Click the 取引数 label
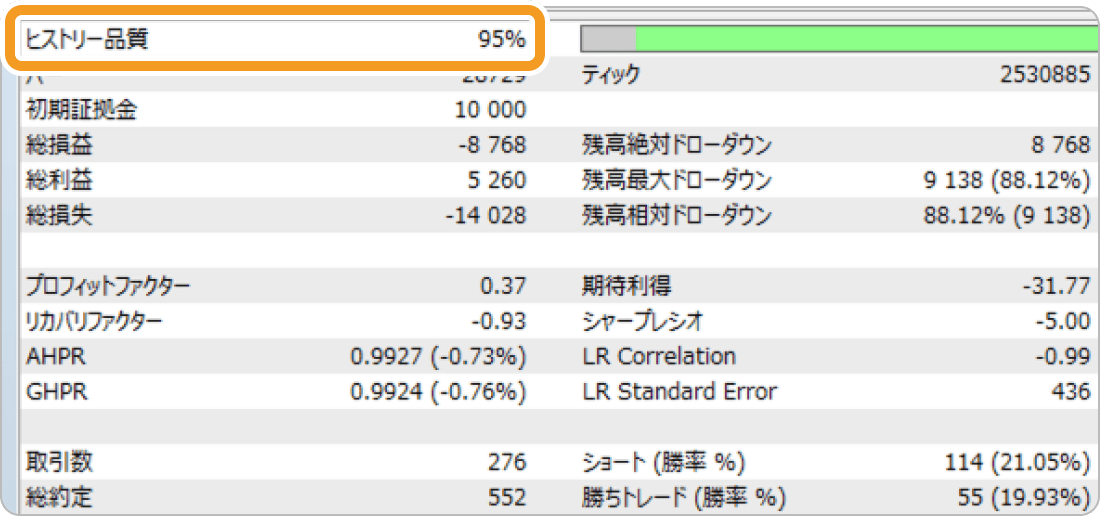Image resolution: width=1100 pixels, height=516 pixels. click(59, 462)
